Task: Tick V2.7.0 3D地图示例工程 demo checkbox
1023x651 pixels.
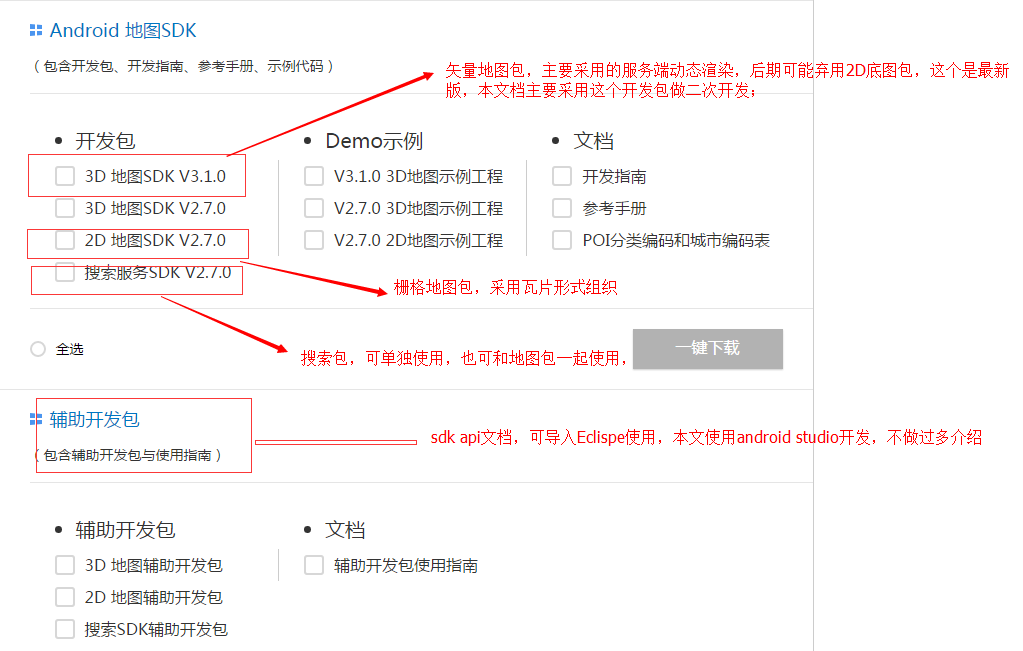Action: tap(314, 208)
